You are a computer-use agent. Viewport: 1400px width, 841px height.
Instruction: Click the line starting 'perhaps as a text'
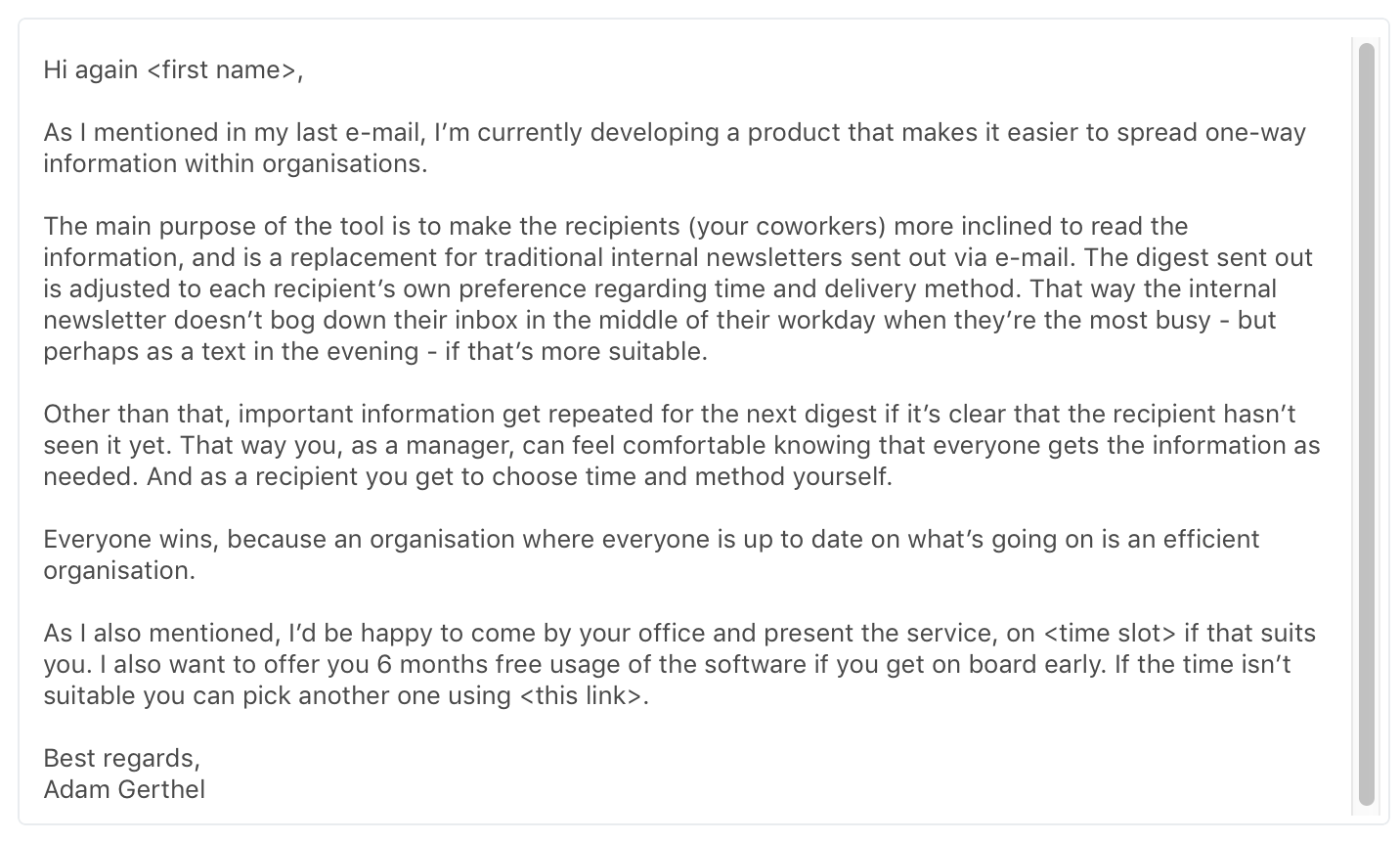374,352
